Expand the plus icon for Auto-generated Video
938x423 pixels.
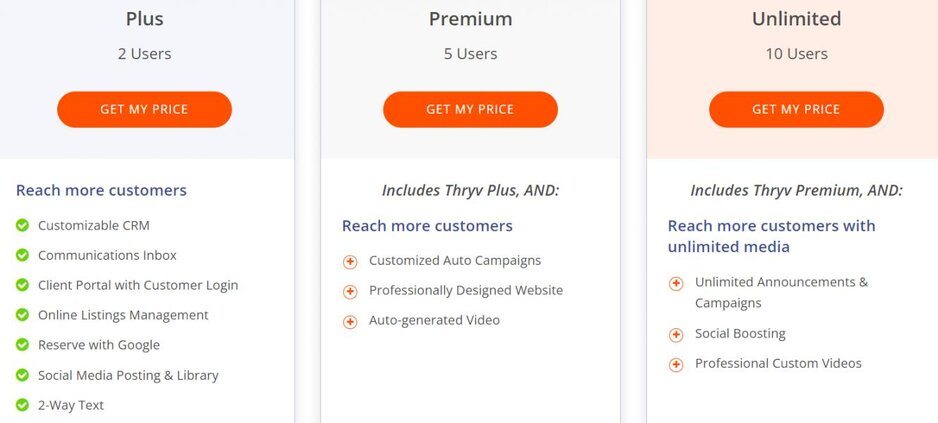coord(350,322)
